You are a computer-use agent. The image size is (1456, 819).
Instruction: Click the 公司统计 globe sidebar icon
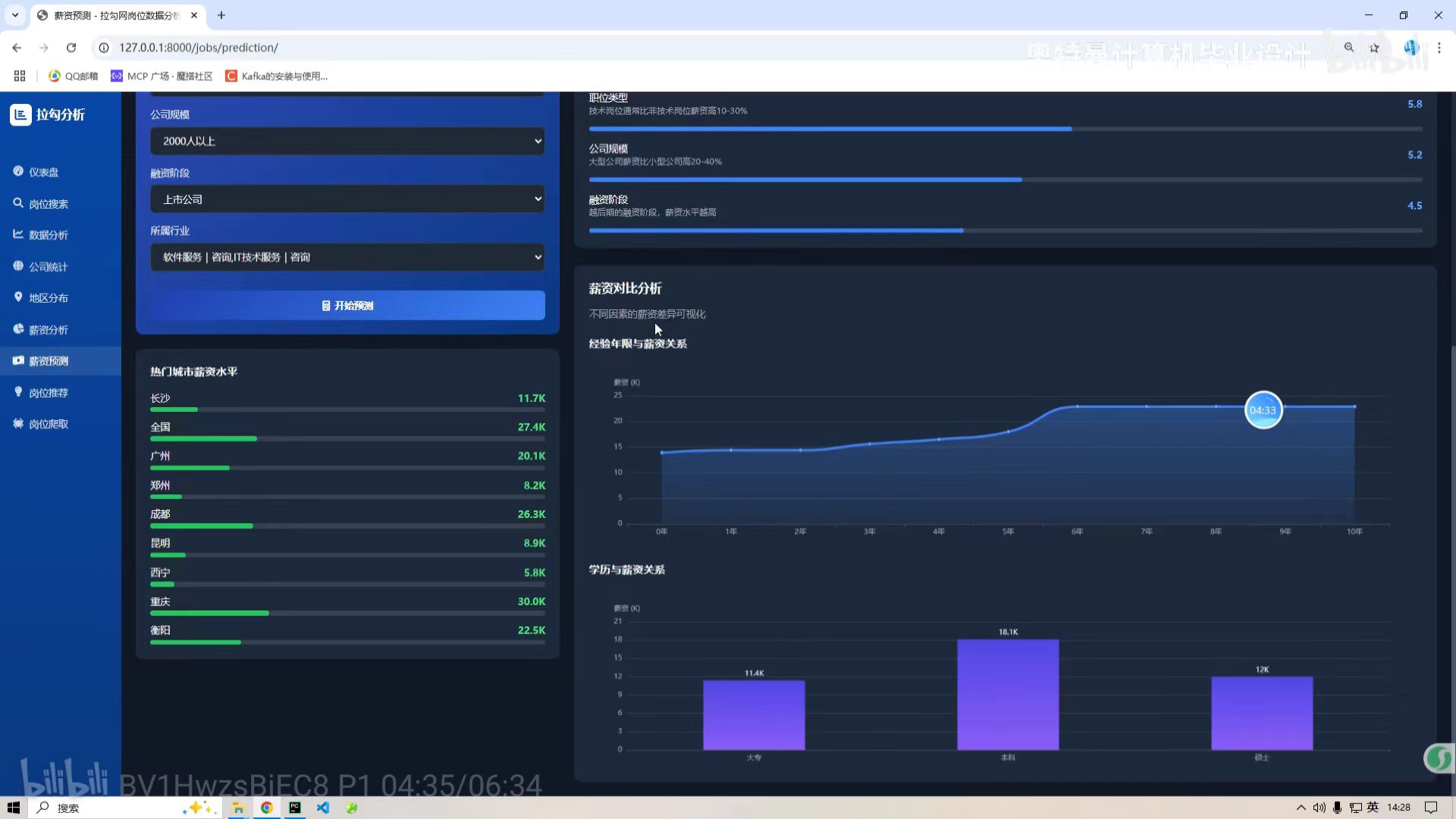[18, 266]
